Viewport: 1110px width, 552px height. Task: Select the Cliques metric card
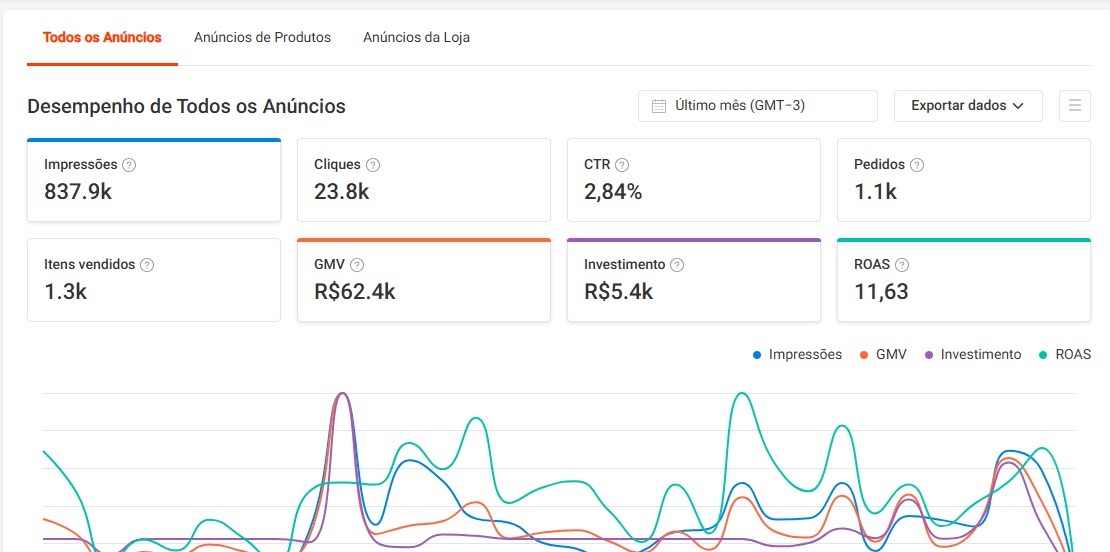click(423, 180)
